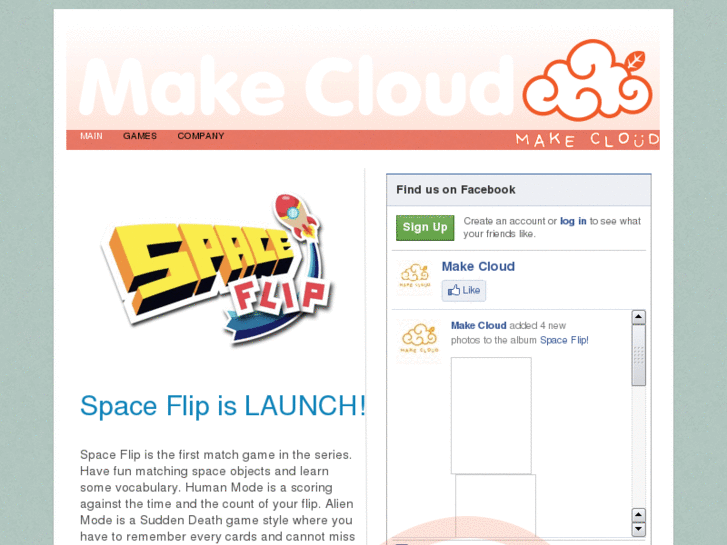Click the scroll-down arrow at the bottom of the feed scrollbar
This screenshot has height=545, width=727.
pos(638,529)
